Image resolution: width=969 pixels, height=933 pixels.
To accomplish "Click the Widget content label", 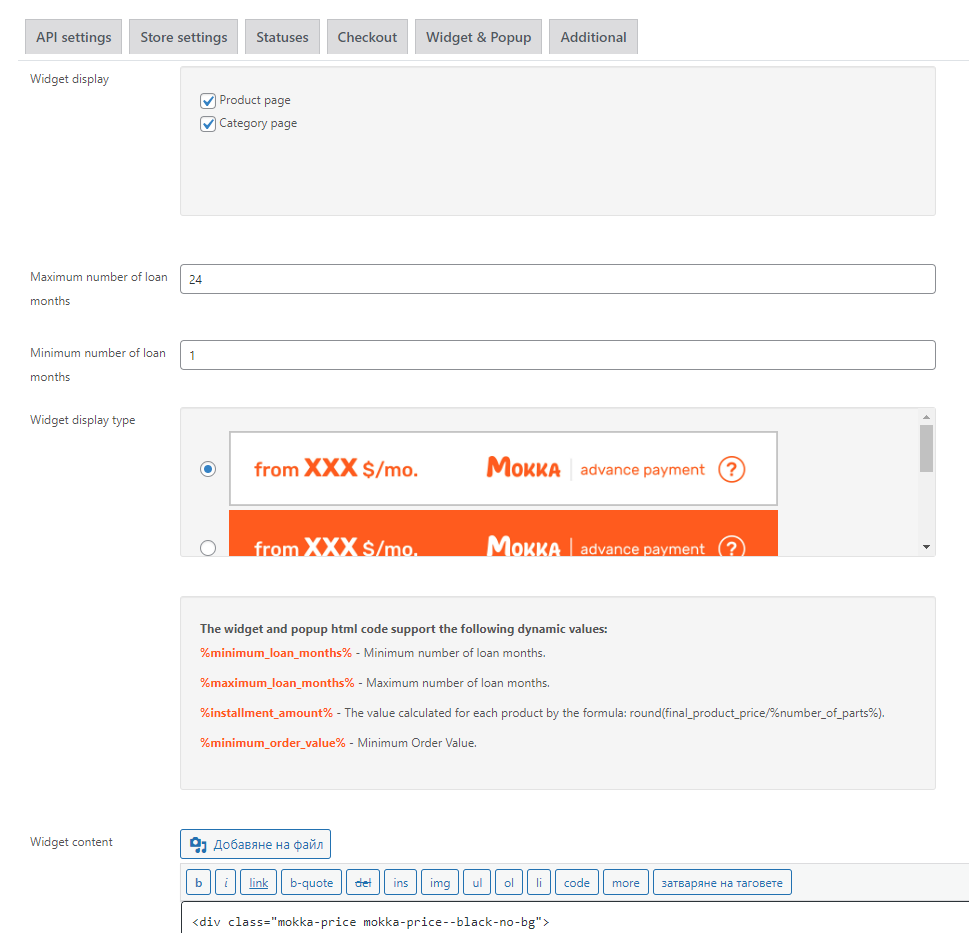I will [72, 842].
